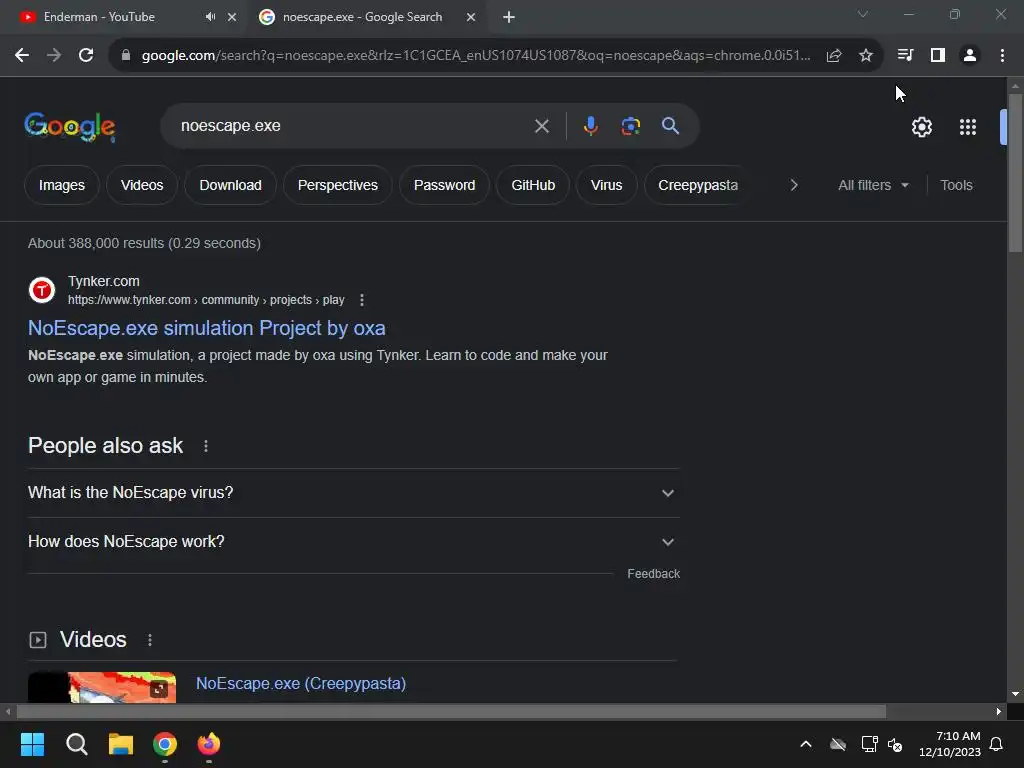
Task: Click the horizontal scrollbar thumb
Action: click(451, 712)
